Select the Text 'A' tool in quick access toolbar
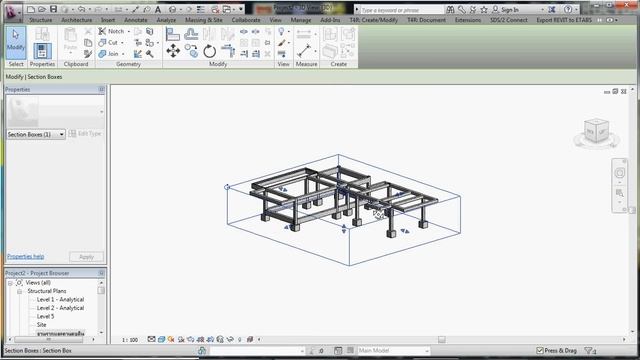The width and height of the screenshot is (640, 360). coord(158,9)
